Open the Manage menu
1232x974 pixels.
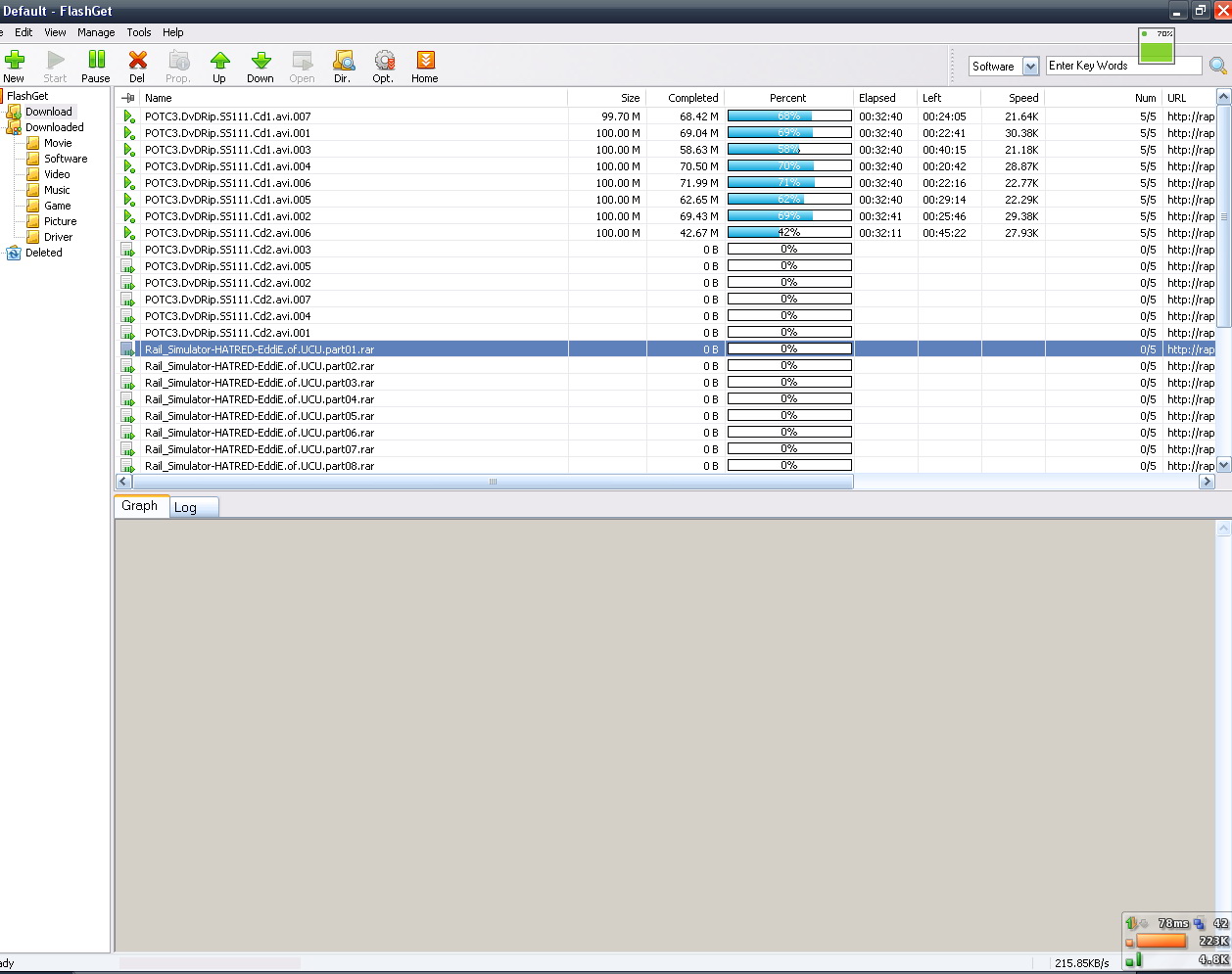coord(96,32)
